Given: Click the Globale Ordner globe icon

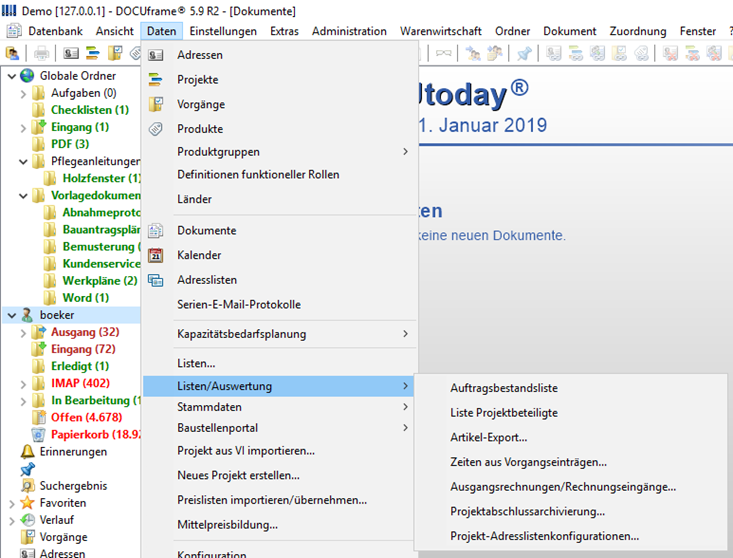Looking at the screenshot, I should tap(27, 76).
